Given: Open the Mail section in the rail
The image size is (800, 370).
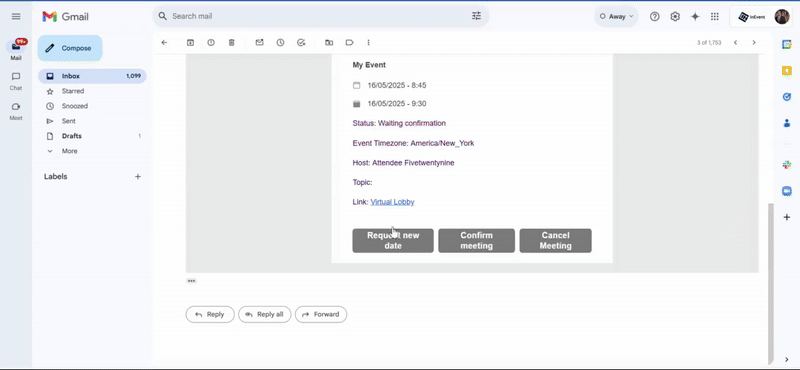Looking at the screenshot, I should (x=16, y=50).
